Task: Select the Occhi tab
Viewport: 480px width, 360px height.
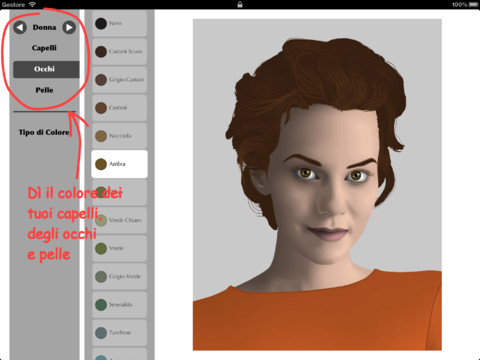Action: pos(46,69)
